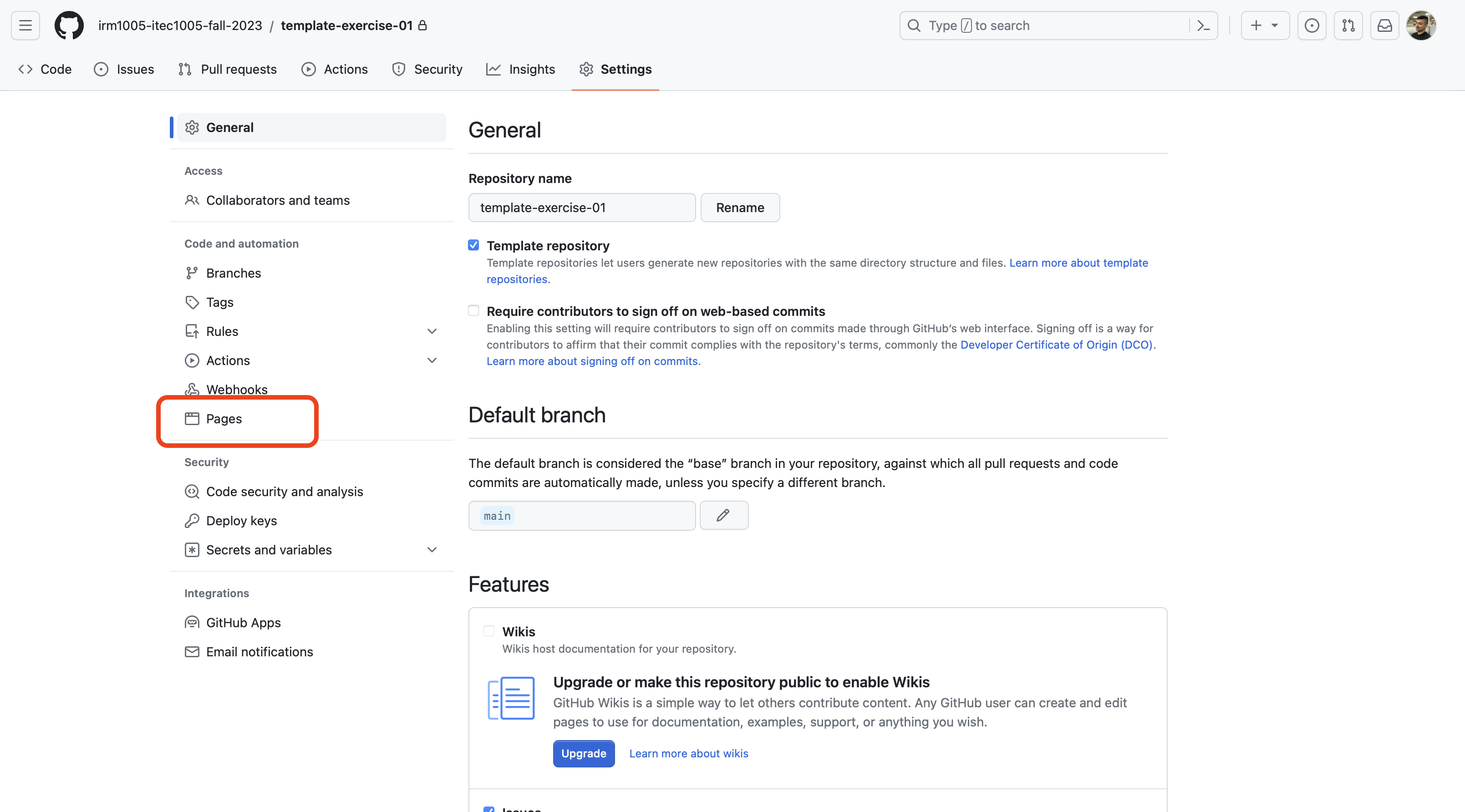
Task: Open the GitHub home logo icon
Action: coord(69,25)
